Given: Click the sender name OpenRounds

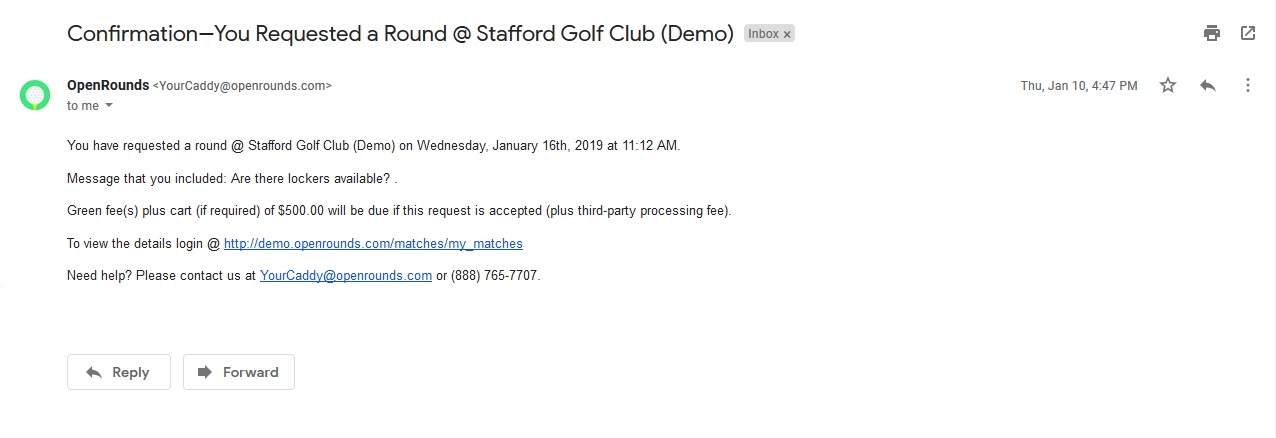Looking at the screenshot, I should tap(108, 85).
